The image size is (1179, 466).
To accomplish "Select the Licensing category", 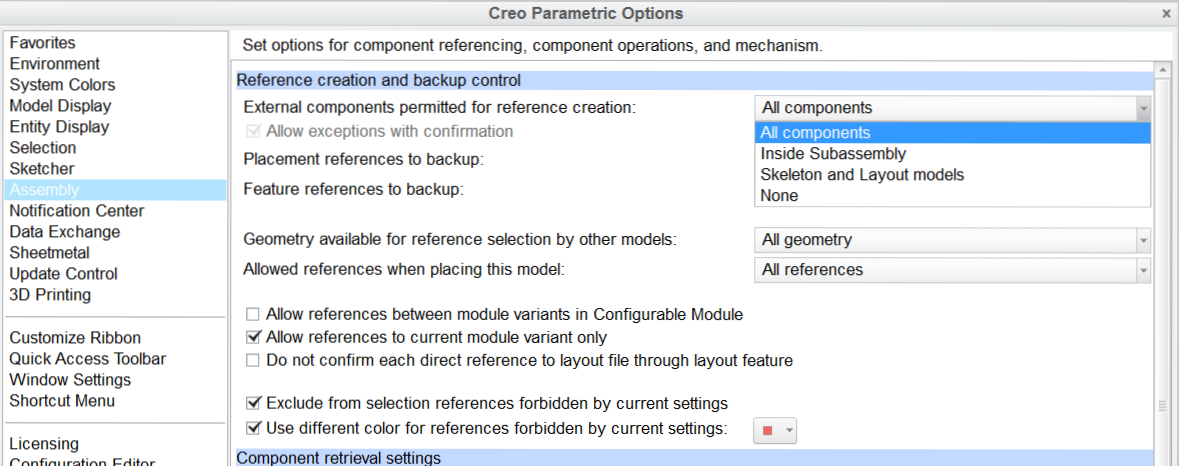I will 44,444.
